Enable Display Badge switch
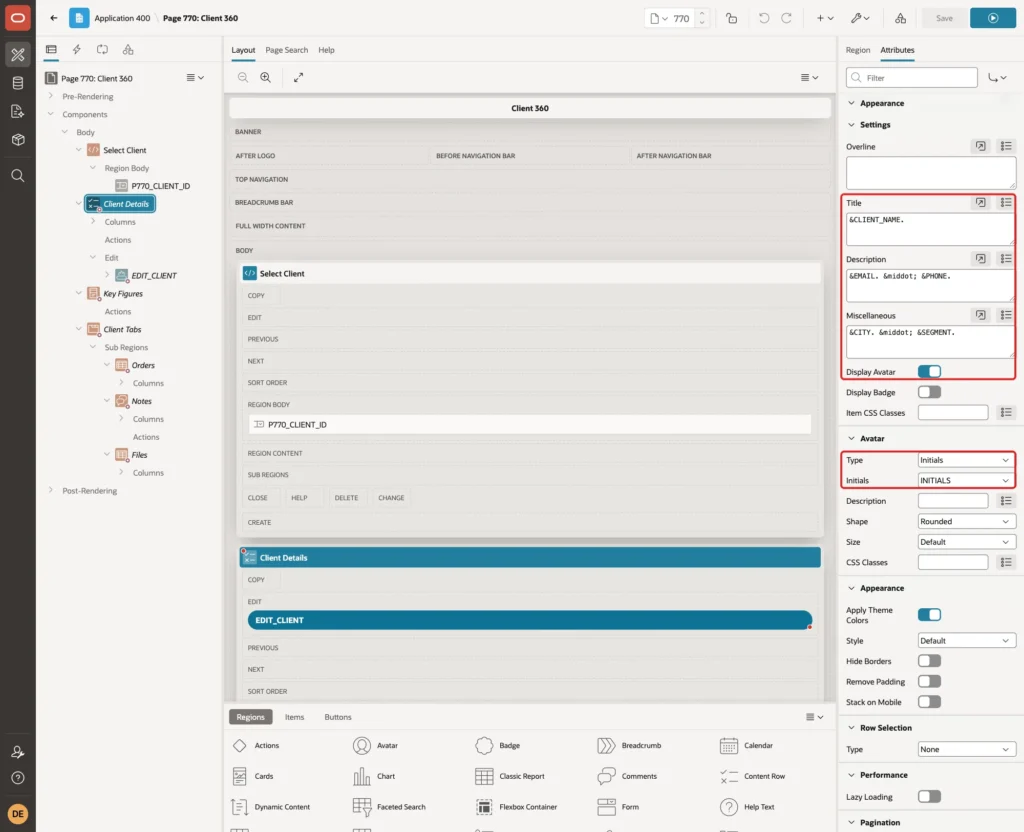This screenshot has height=832, width=1024. [x=929, y=392]
